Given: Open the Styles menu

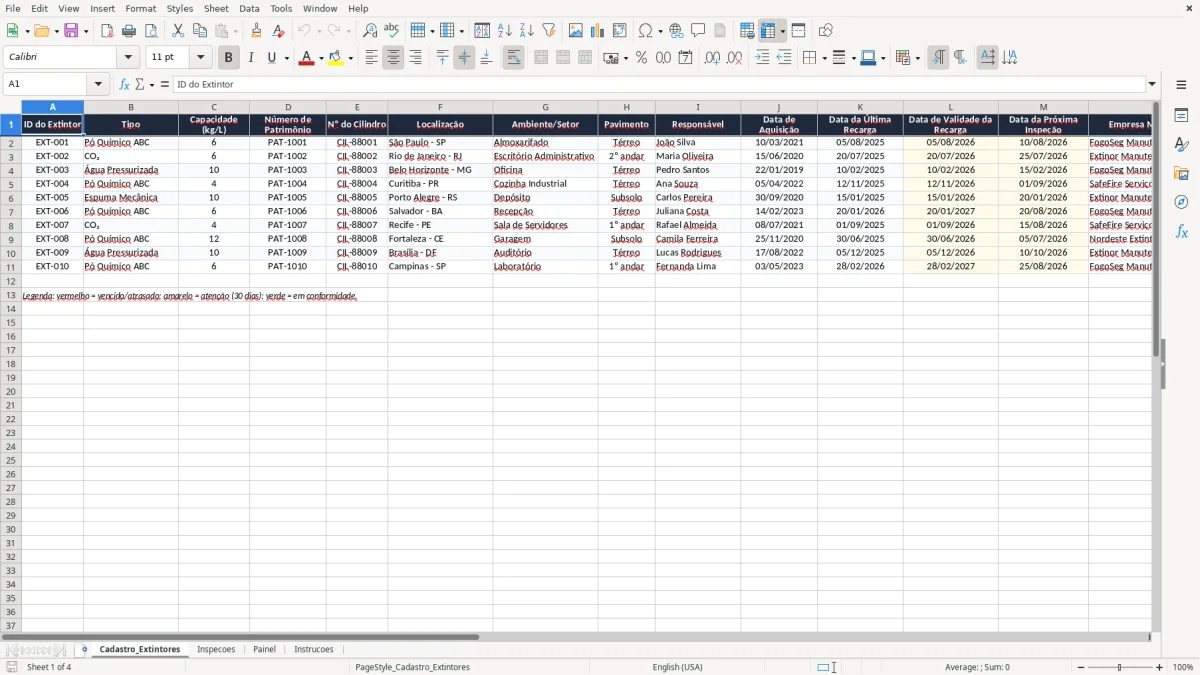Looking at the screenshot, I should click(x=180, y=8).
